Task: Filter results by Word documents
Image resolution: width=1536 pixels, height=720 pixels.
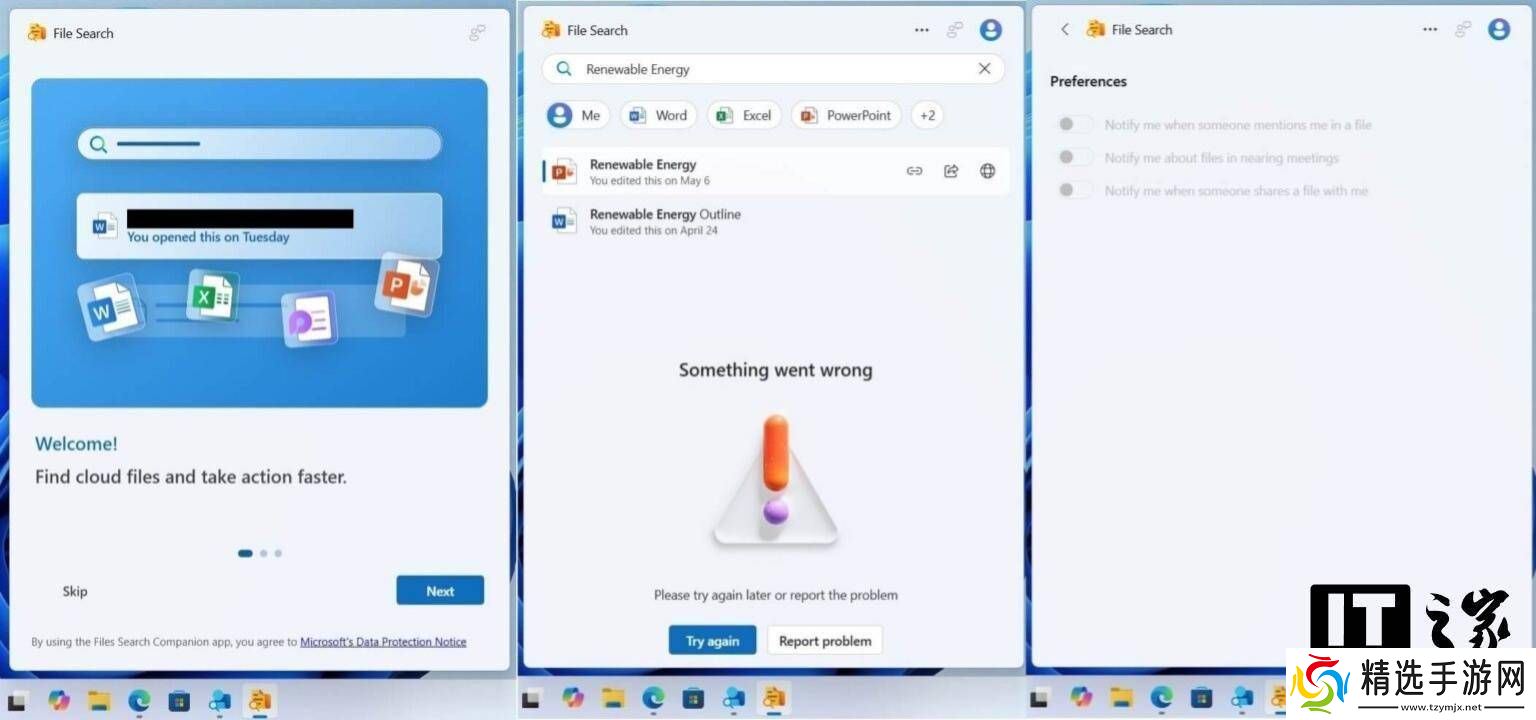Action: tap(658, 115)
